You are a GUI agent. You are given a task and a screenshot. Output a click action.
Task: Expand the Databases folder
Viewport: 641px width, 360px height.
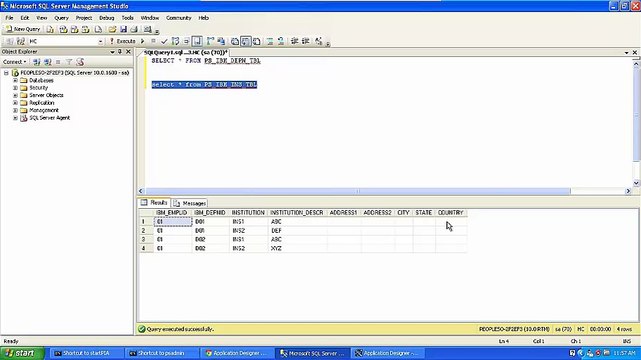coord(16,80)
